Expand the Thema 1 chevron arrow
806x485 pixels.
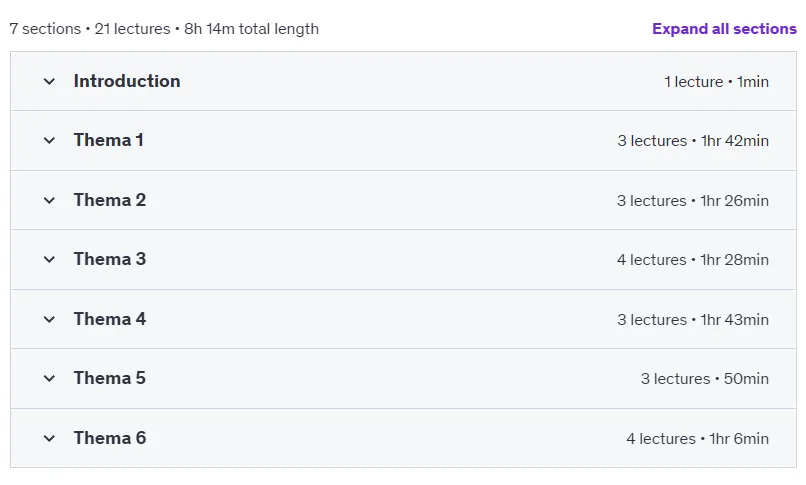(49, 140)
